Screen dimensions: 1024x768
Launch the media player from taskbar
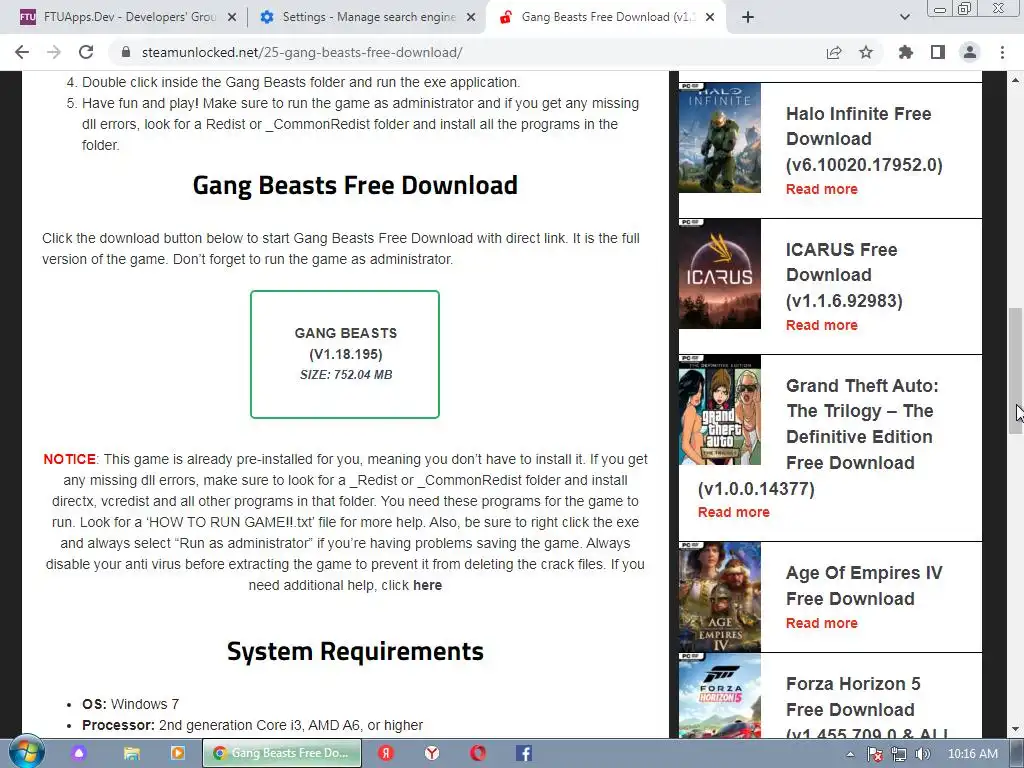pos(177,753)
